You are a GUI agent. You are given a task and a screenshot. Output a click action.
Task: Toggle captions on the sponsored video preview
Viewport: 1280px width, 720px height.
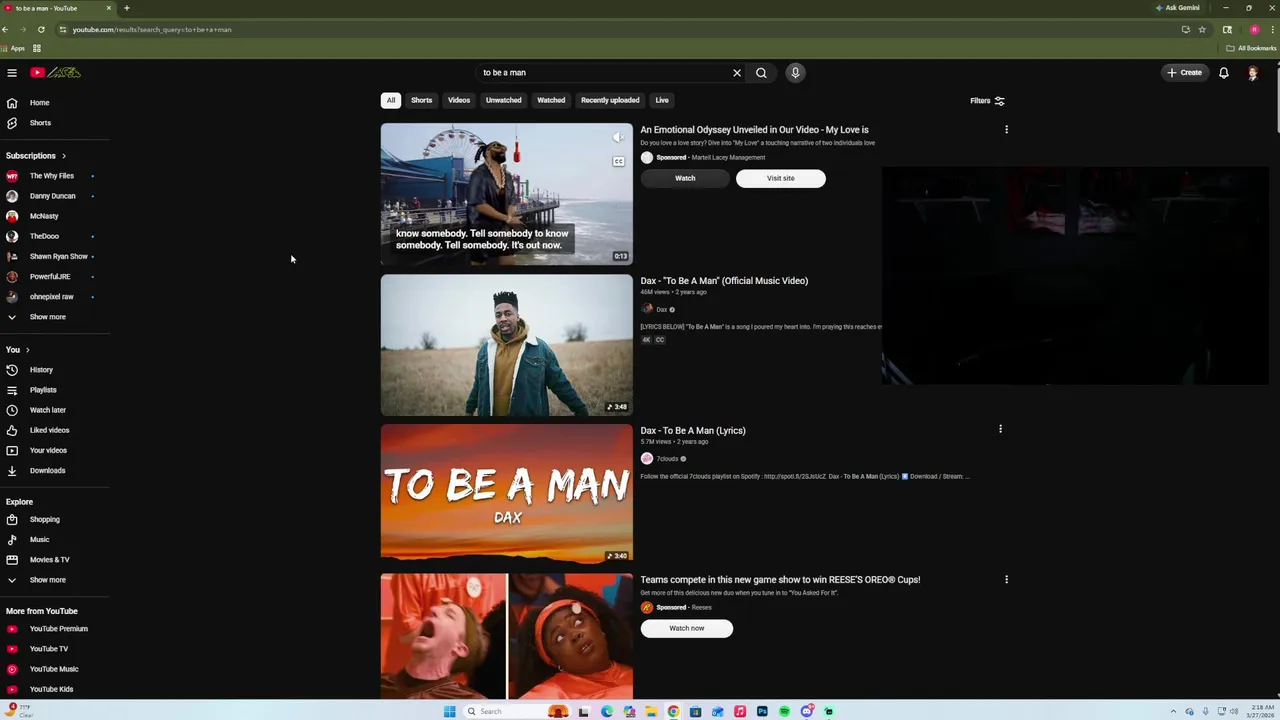(x=618, y=161)
